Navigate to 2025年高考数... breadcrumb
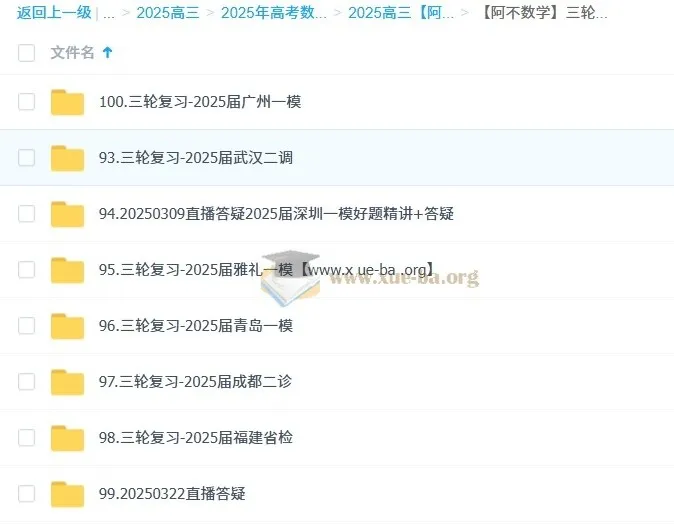This screenshot has height=524, width=674. pyautogui.click(x=273, y=13)
